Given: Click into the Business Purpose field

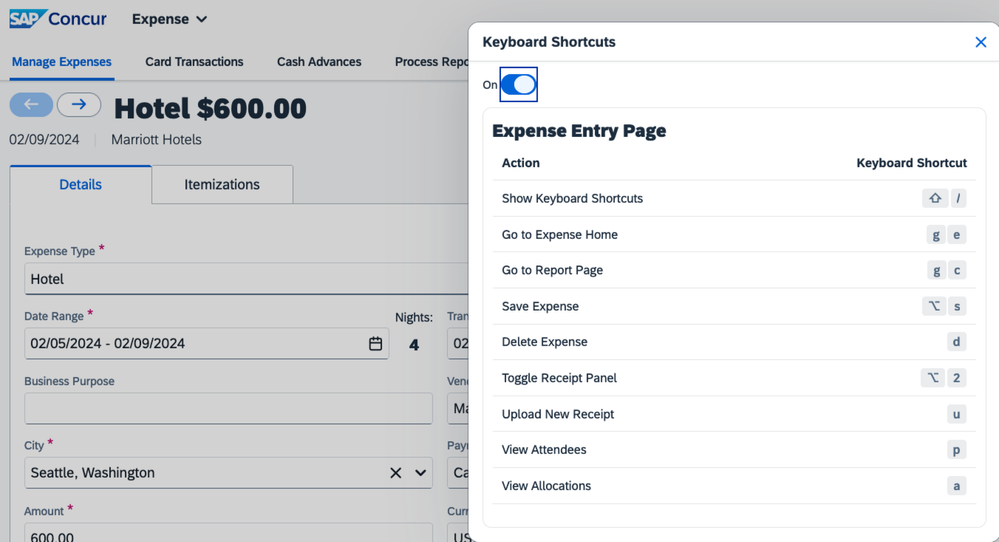Looking at the screenshot, I should 228,408.
